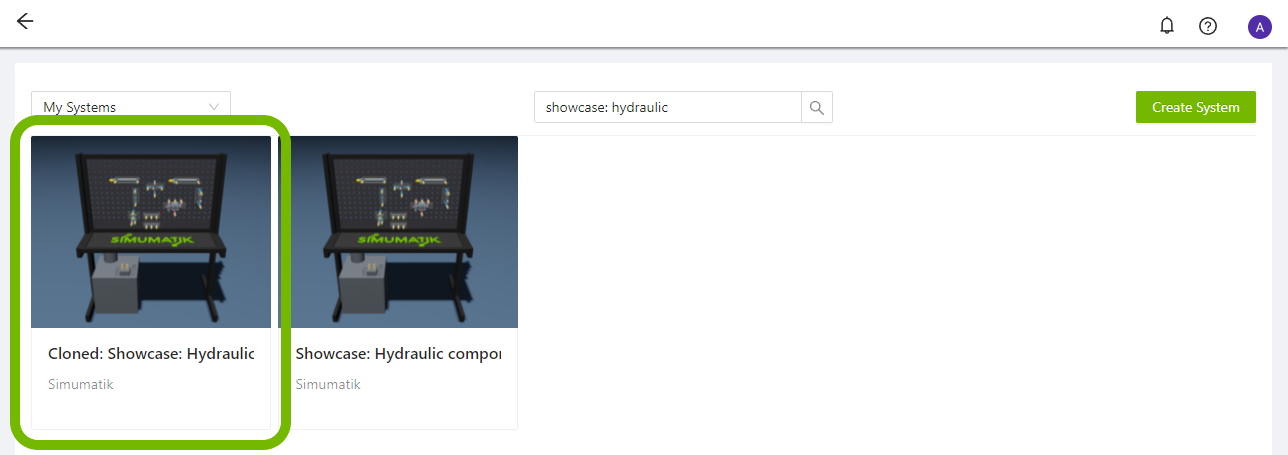This screenshot has height=455, width=1288.
Task: Open the original Showcase Hydraulic components thumbnail
Action: pyautogui.click(x=398, y=231)
